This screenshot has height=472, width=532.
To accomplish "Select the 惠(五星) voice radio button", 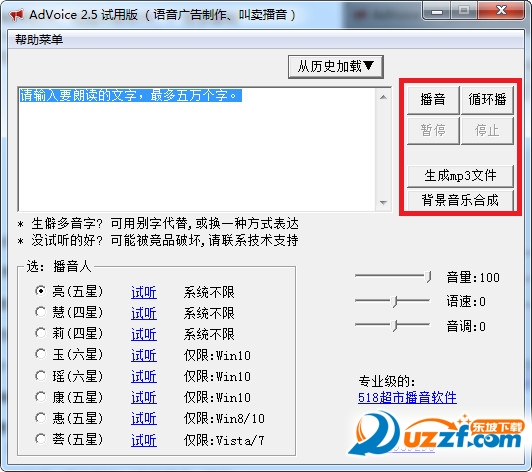I will (x=40, y=418).
